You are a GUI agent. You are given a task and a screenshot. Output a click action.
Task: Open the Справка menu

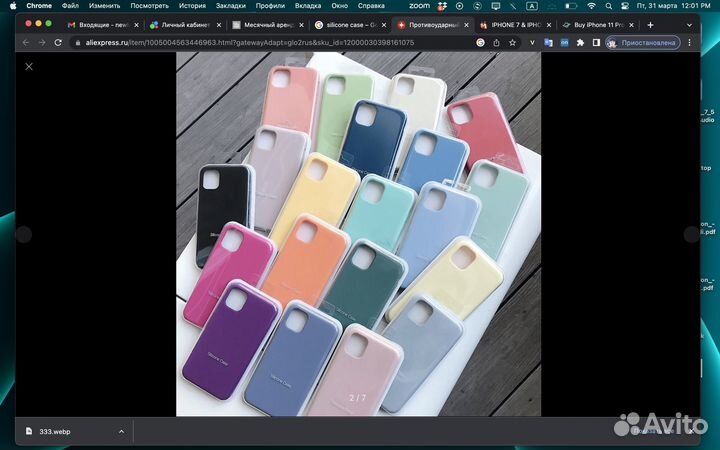pyautogui.click(x=371, y=6)
